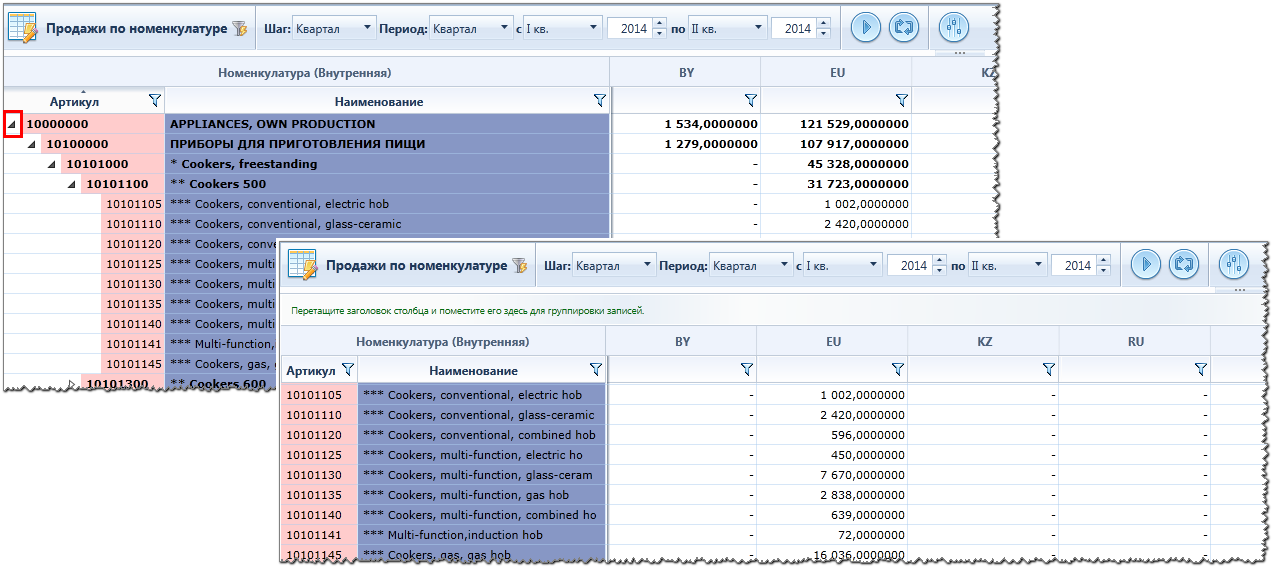Increase the start year in the back window

pos(659,23)
